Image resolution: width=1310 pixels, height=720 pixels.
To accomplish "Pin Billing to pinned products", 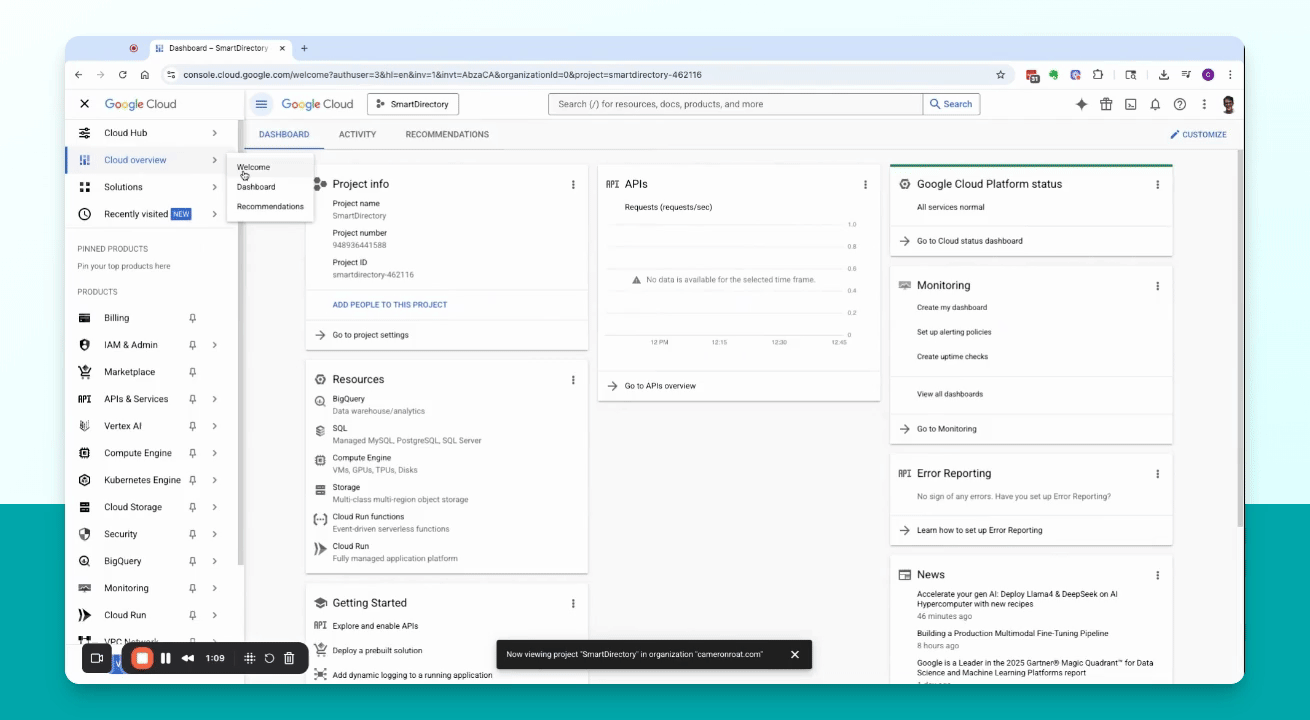I will 193,318.
